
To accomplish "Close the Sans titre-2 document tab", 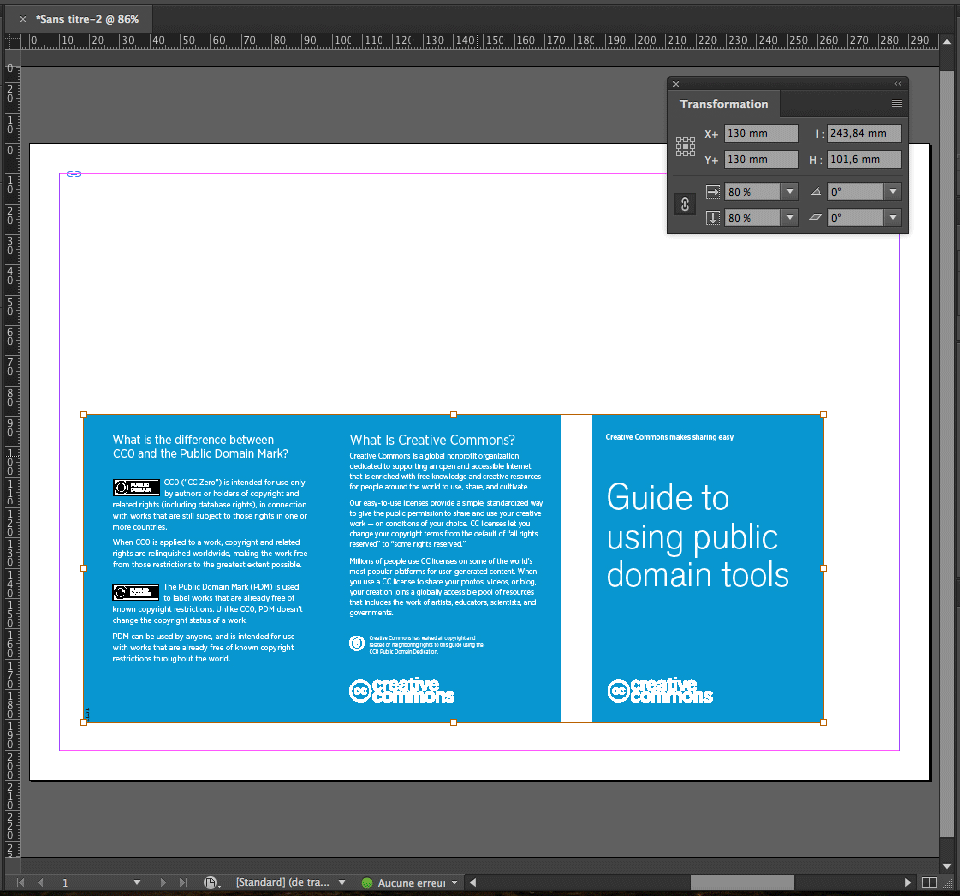I will 23,20.
